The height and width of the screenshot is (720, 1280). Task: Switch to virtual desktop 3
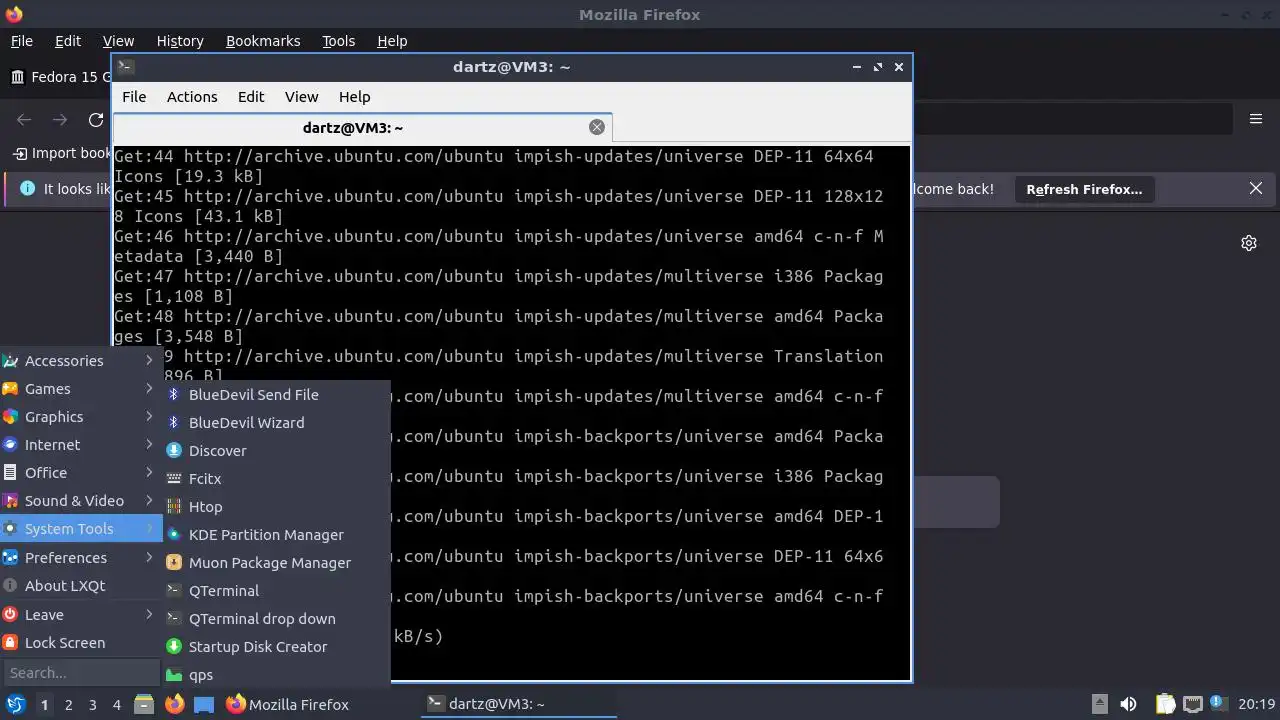92,705
